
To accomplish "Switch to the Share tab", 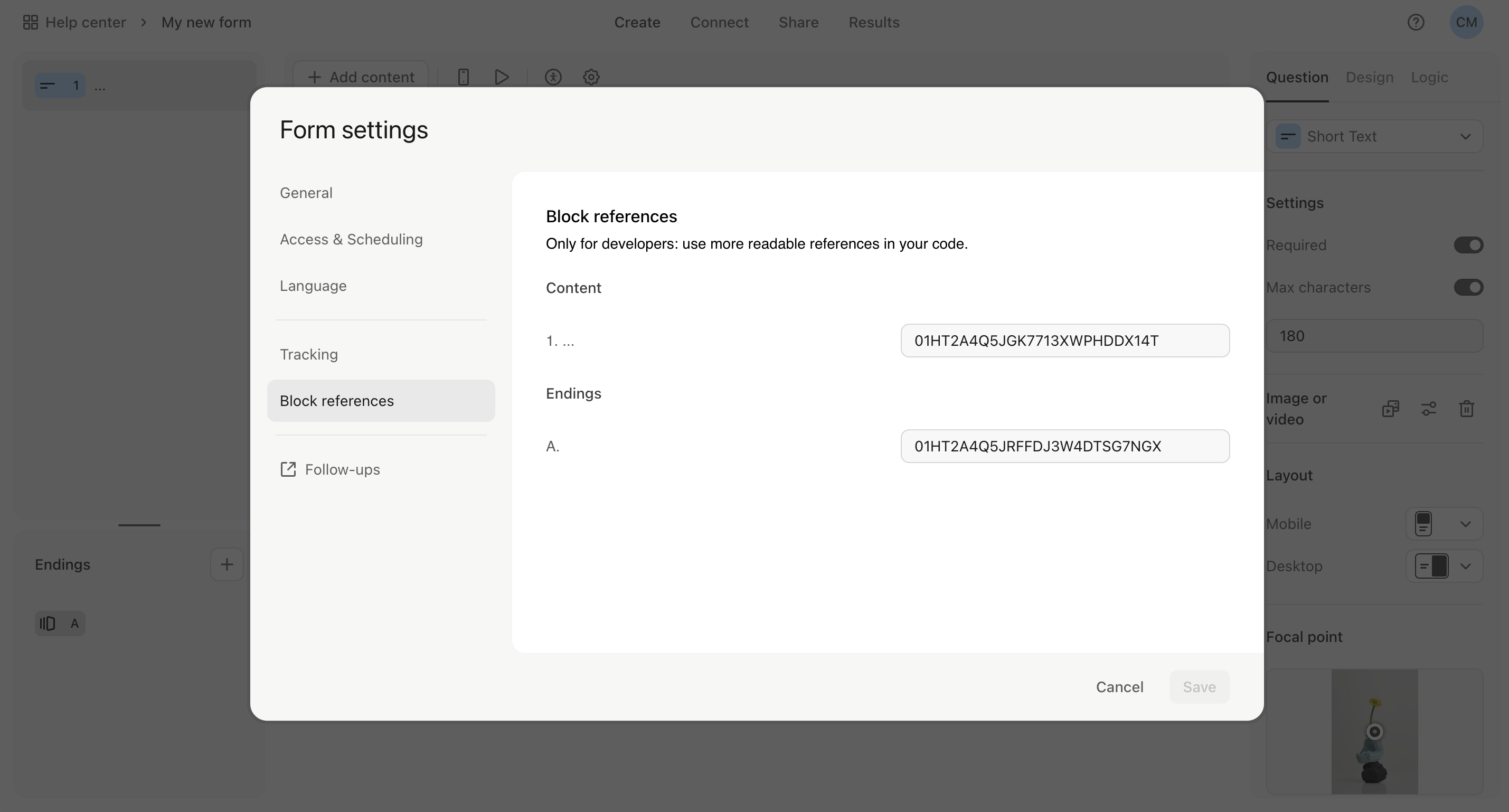I will 798,22.
